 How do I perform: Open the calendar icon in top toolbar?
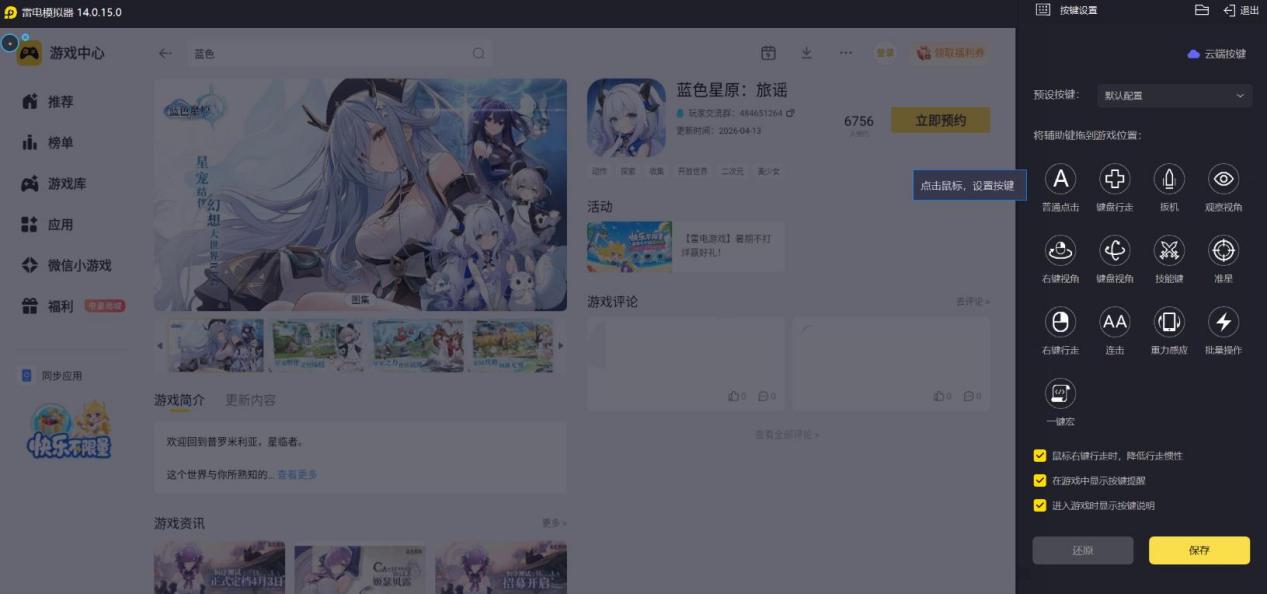click(x=768, y=53)
